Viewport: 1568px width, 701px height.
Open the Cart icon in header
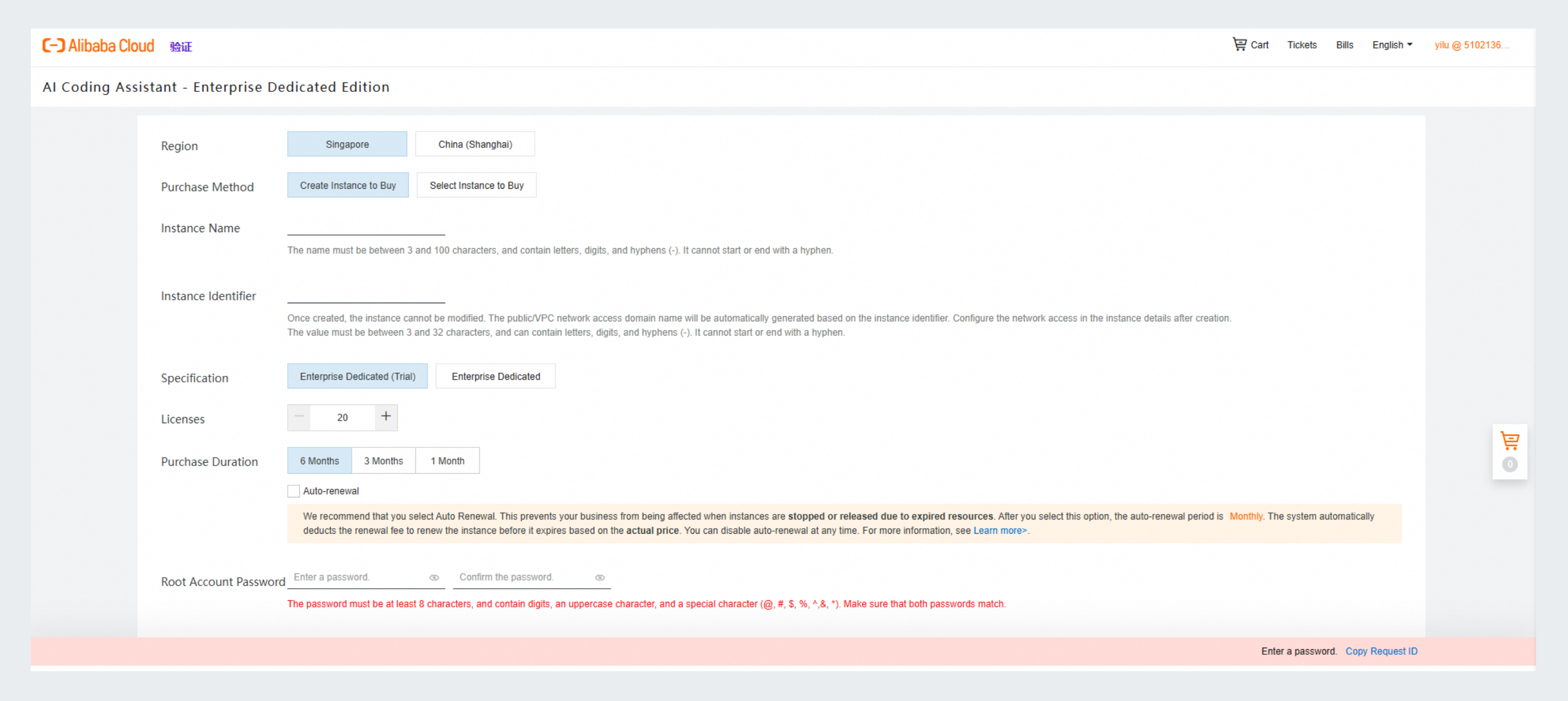1240,45
